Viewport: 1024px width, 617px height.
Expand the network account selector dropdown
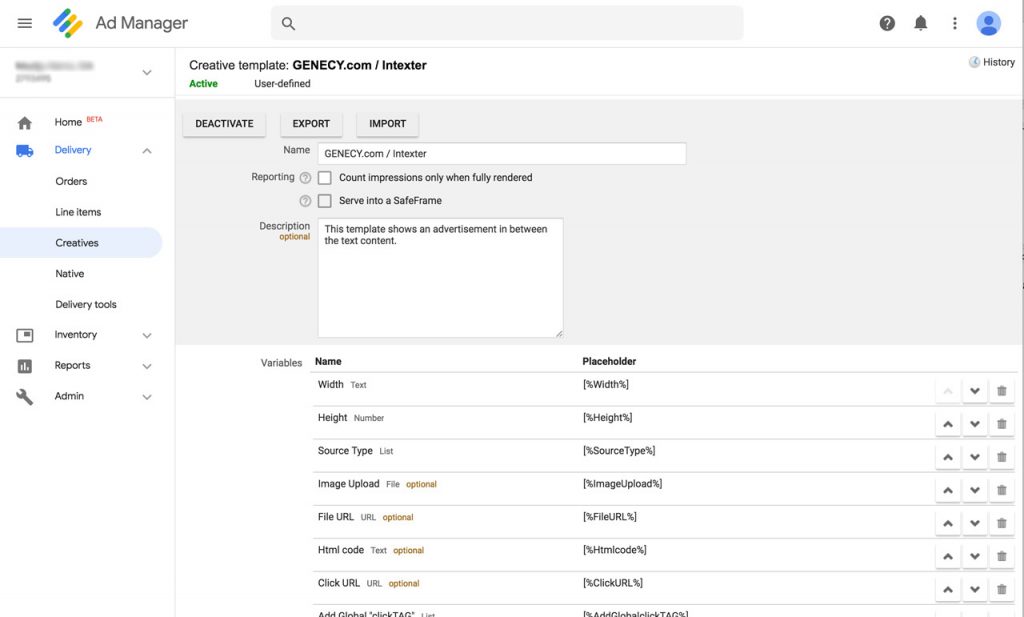[147, 72]
